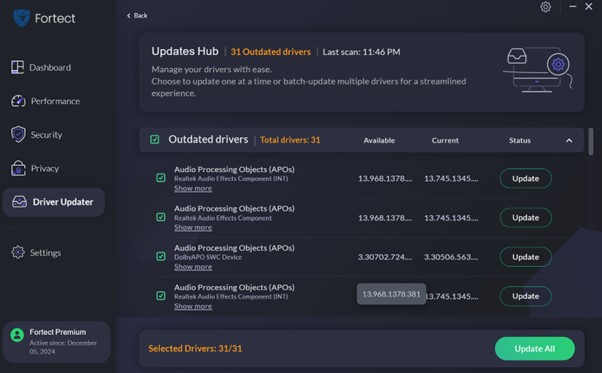Open the top-right gear settings icon

point(546,7)
